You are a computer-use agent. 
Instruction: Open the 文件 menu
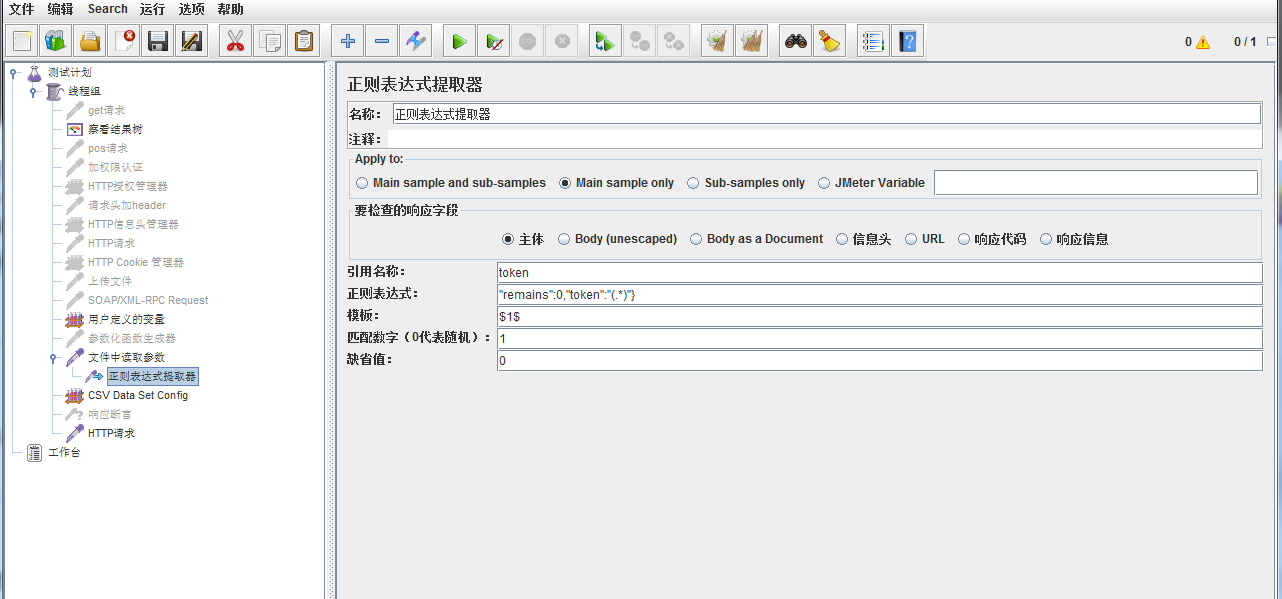21,9
